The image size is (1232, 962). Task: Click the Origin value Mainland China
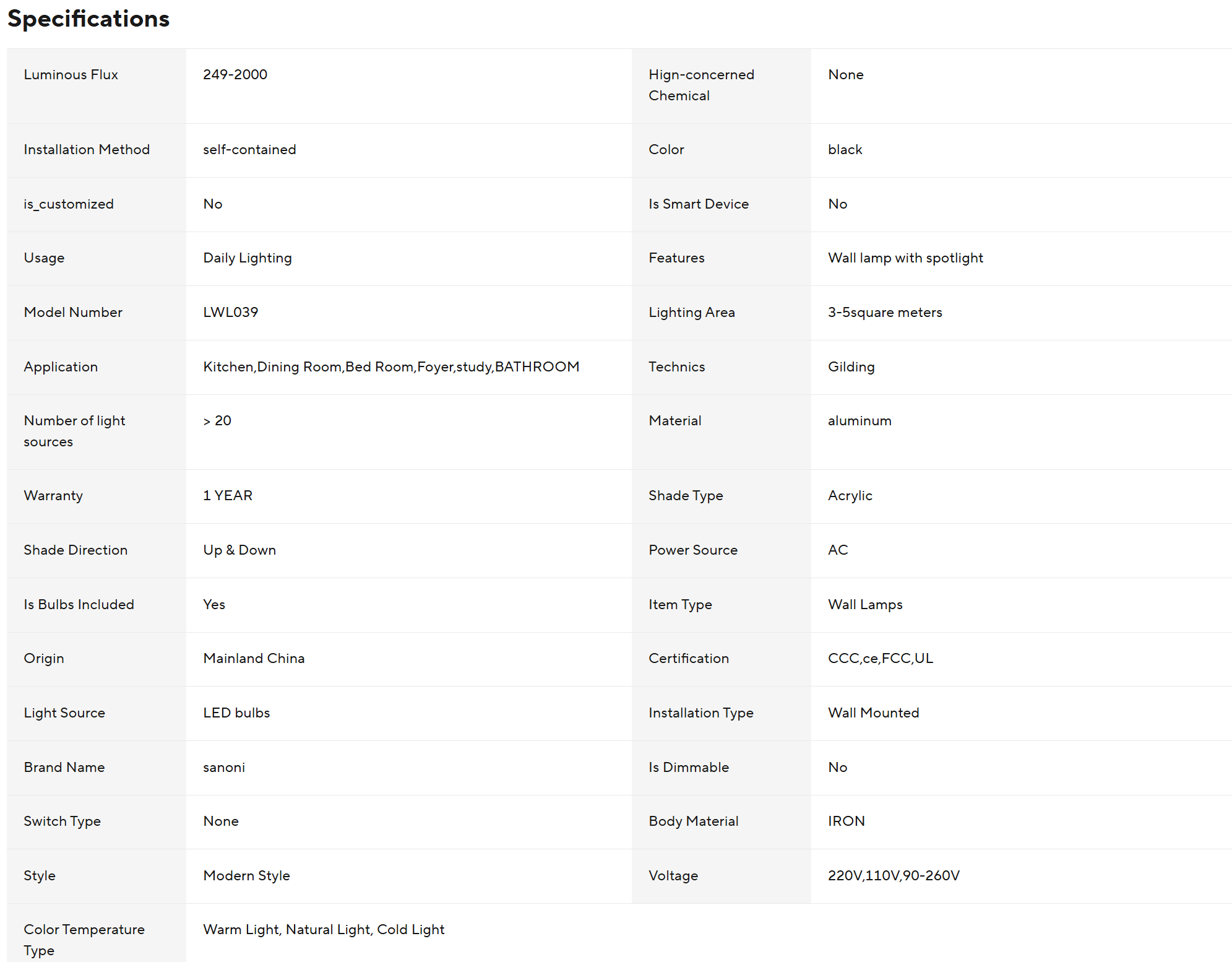254,658
